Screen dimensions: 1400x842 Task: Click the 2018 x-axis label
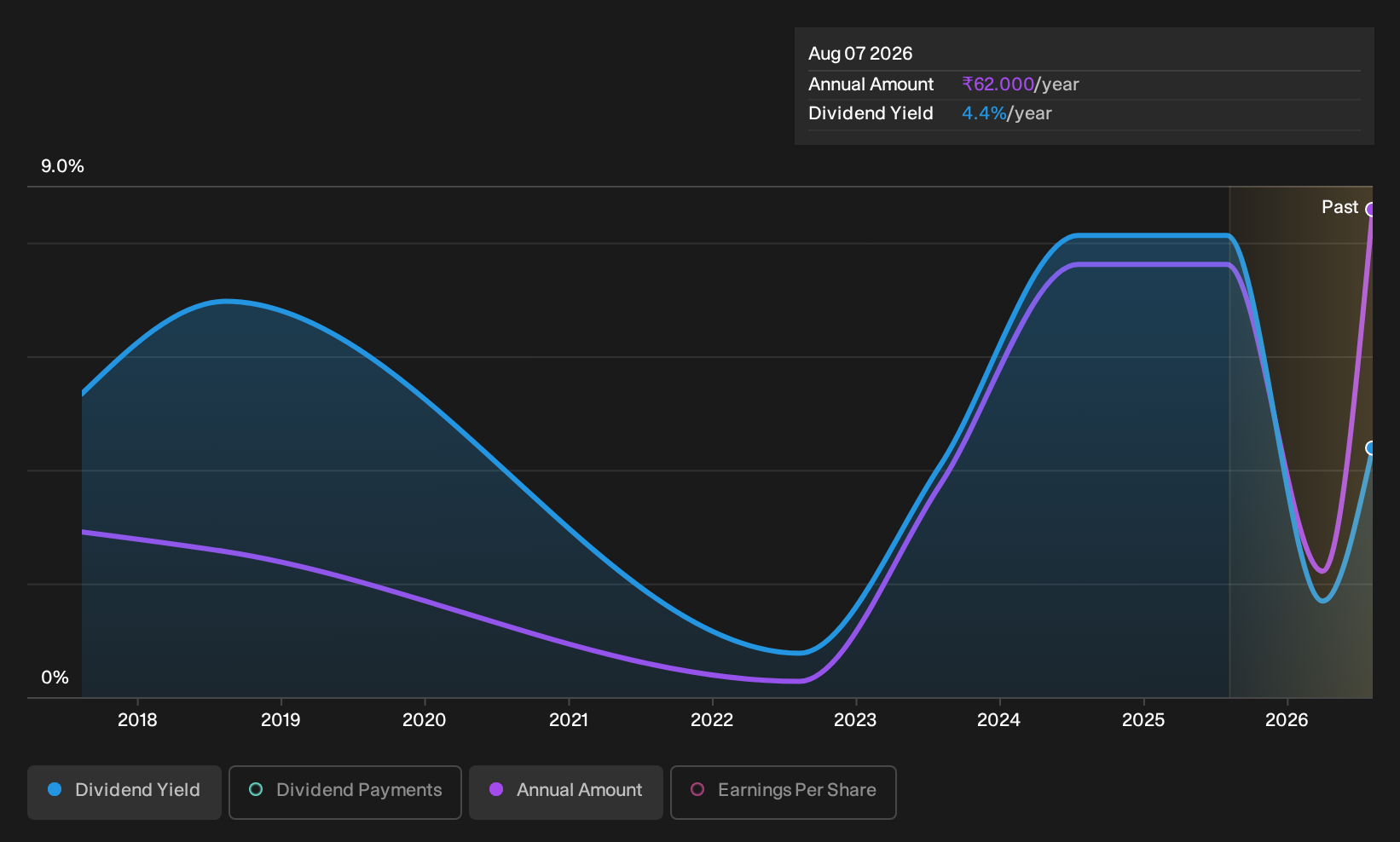click(x=137, y=720)
